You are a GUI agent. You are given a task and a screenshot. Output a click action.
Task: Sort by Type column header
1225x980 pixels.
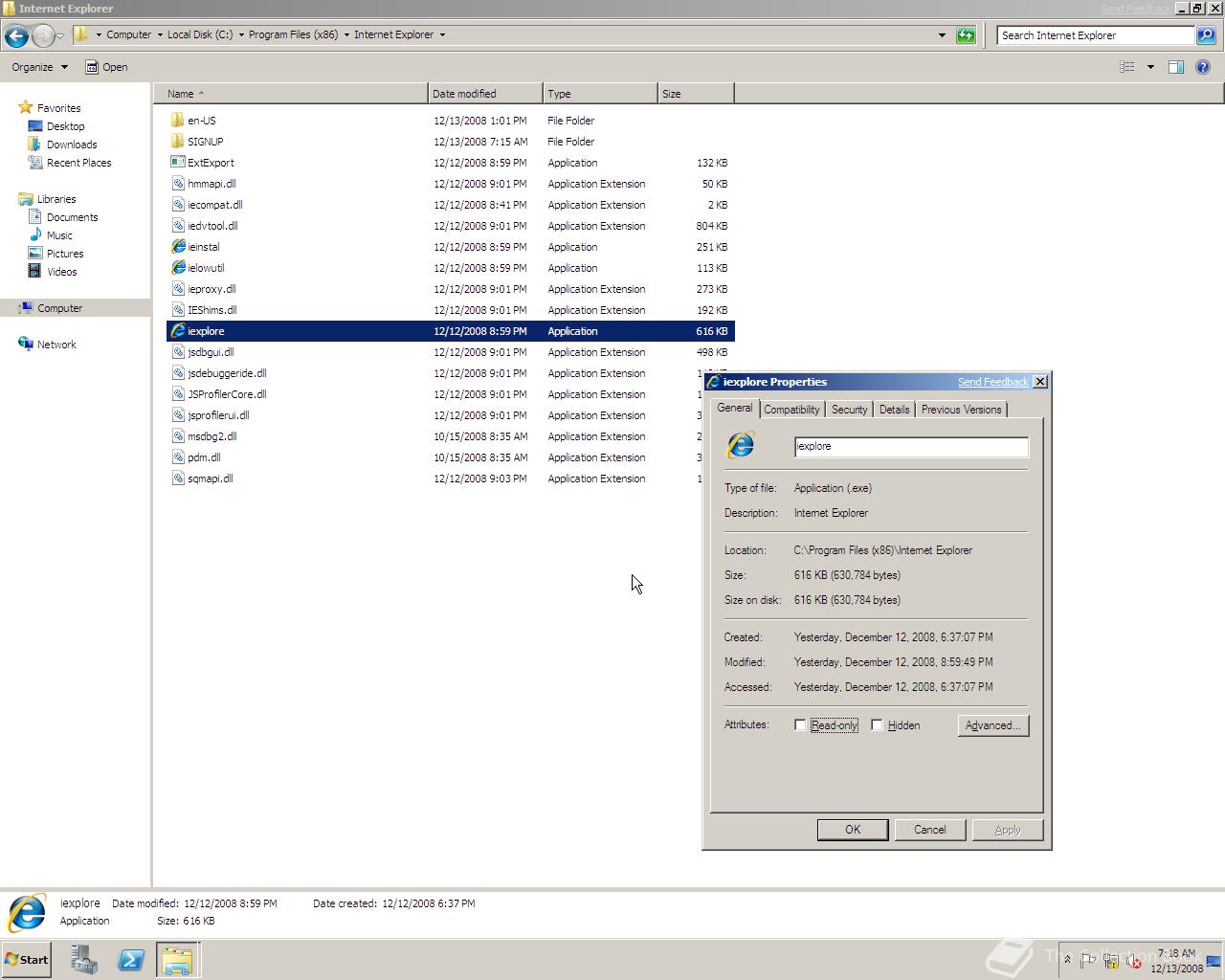[600, 94]
